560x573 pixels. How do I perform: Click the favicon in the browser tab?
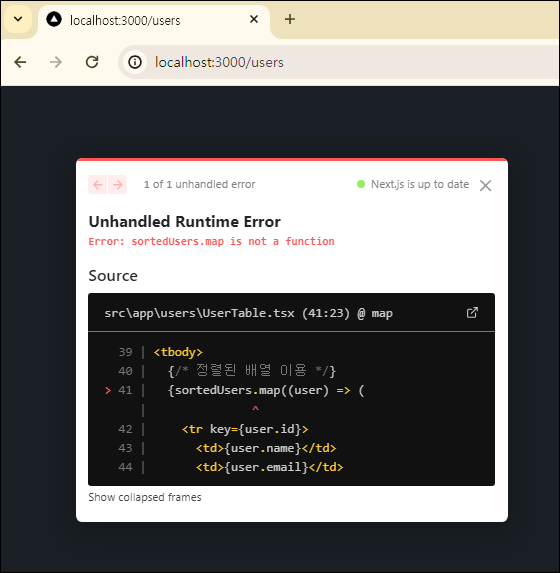coord(54,19)
